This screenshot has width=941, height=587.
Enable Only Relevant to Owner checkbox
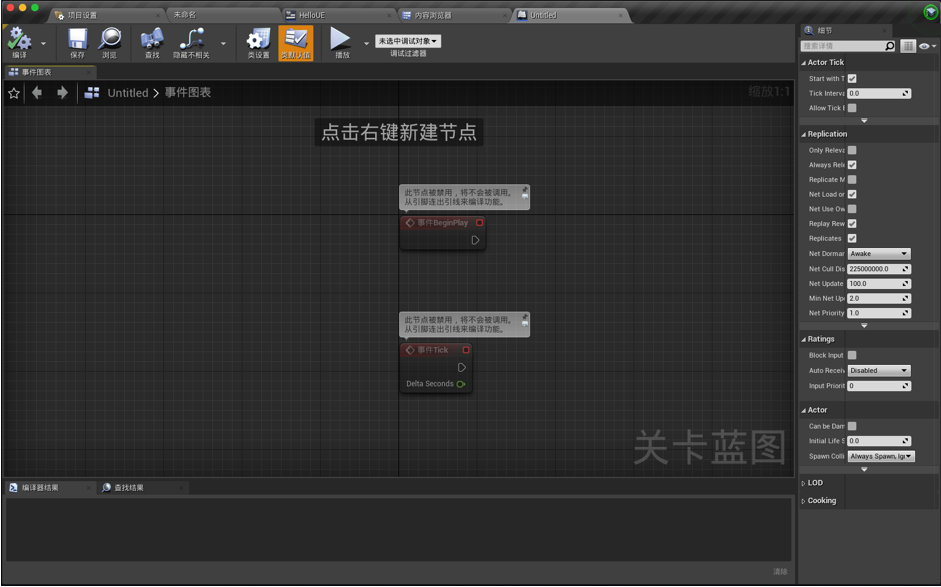(852, 151)
